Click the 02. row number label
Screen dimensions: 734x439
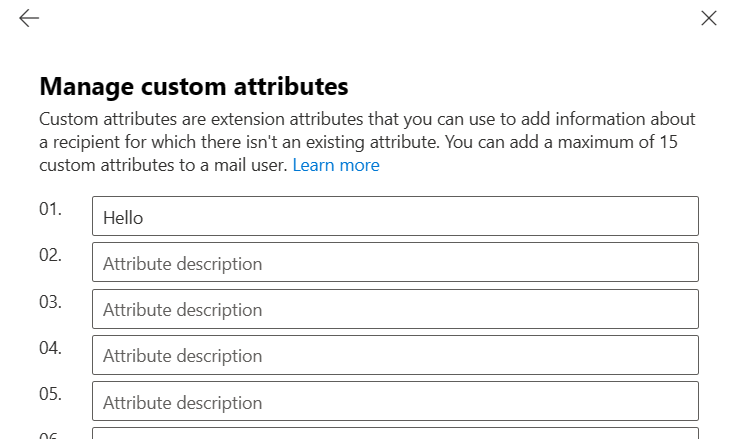(50, 255)
